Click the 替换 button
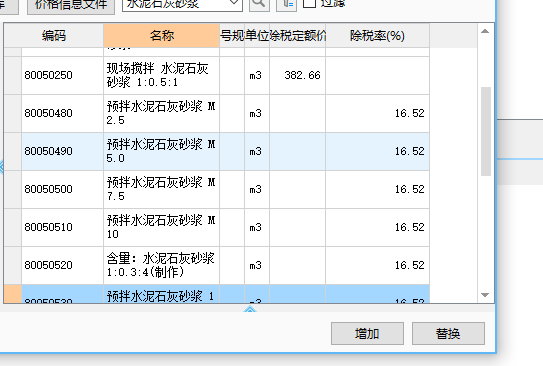 click(x=448, y=333)
